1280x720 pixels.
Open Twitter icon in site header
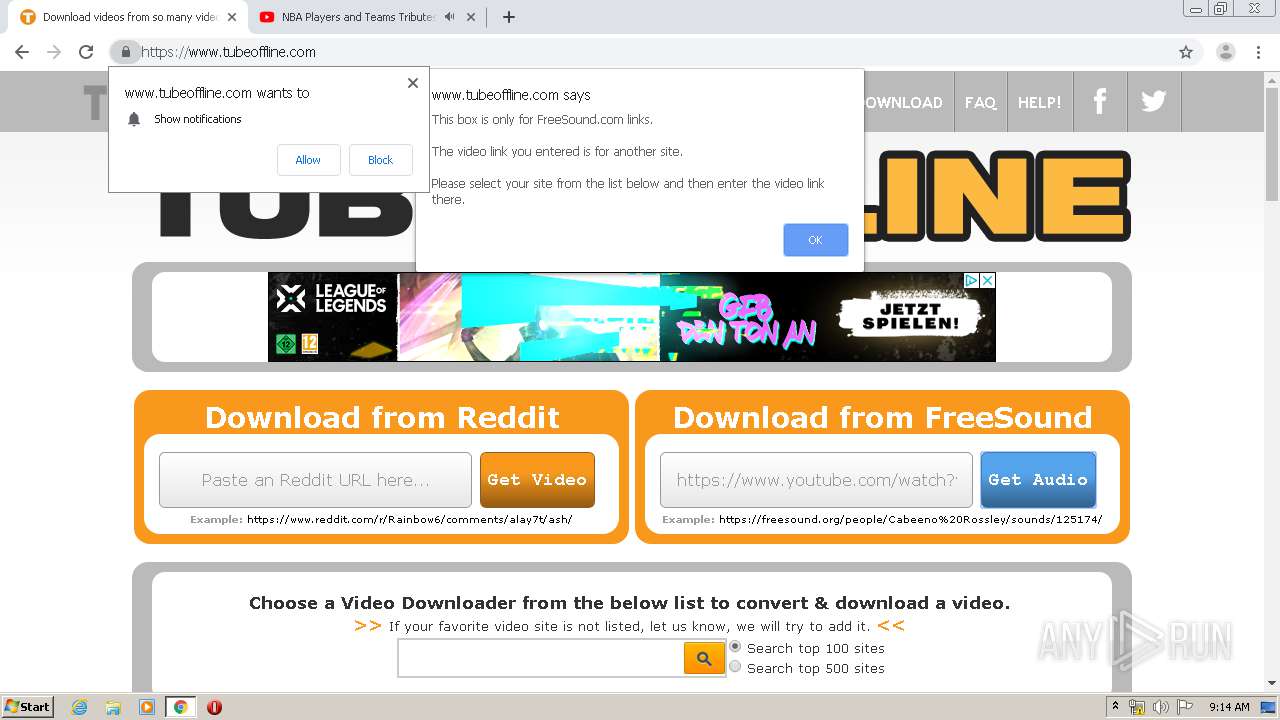tap(1154, 101)
